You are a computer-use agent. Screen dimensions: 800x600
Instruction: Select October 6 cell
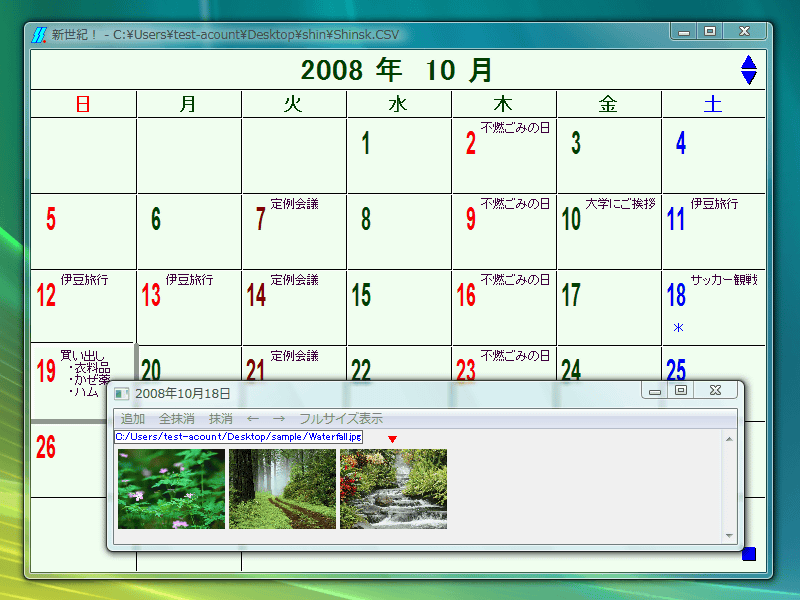[189, 232]
